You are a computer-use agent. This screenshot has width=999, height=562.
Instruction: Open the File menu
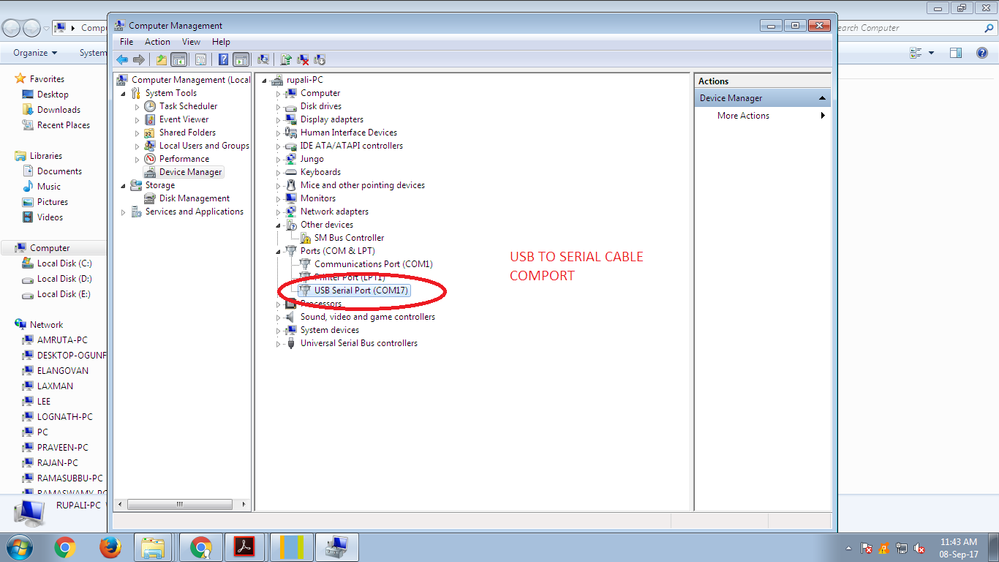coord(126,42)
